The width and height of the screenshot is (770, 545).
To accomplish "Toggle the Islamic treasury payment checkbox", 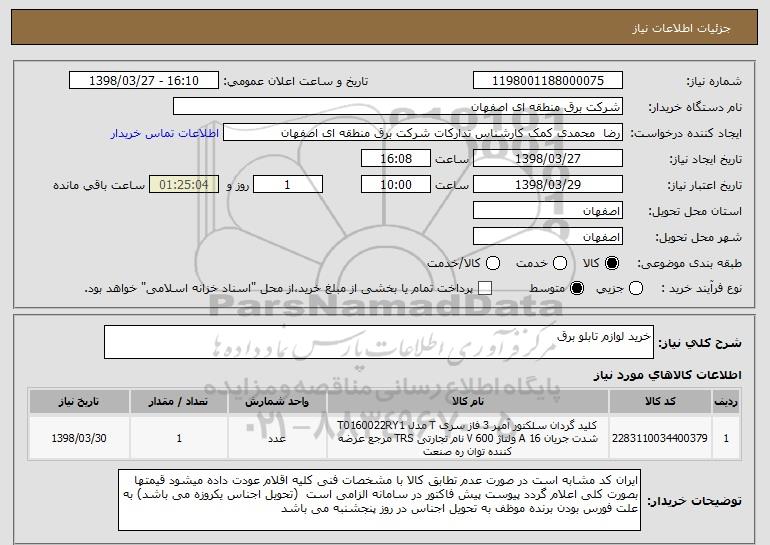I will [485, 288].
